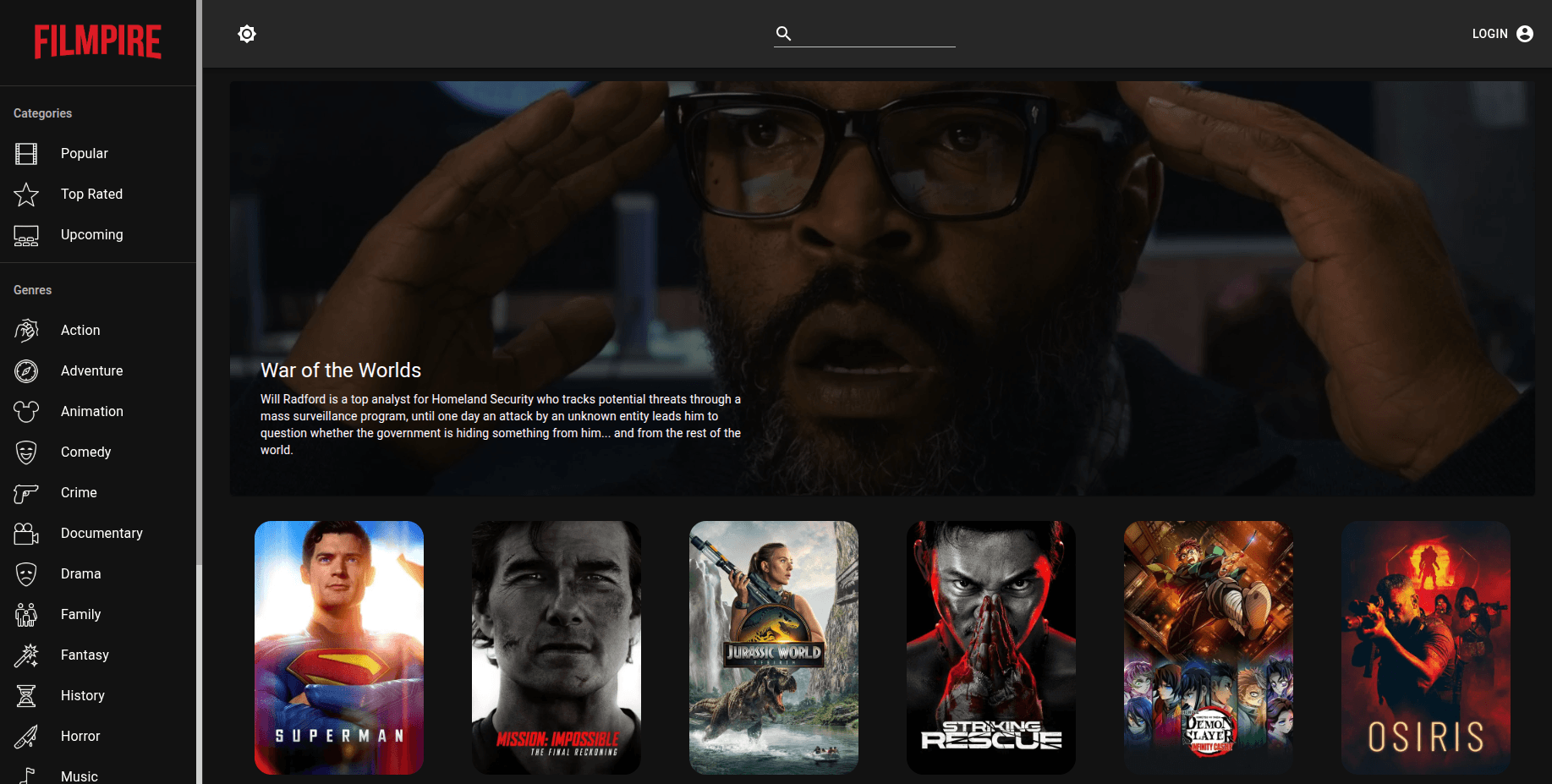Click the Upcoming cinema screen icon
1552x784 pixels.
(26, 235)
